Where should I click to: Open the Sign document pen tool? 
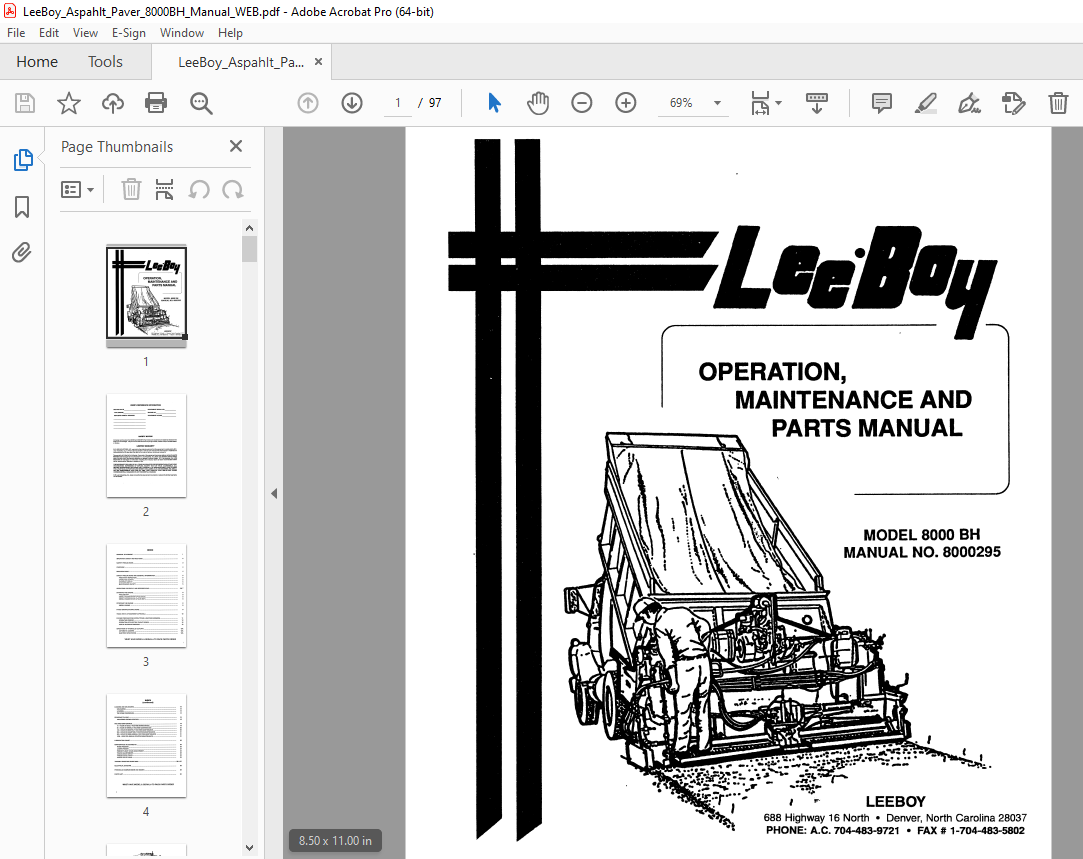pos(969,104)
